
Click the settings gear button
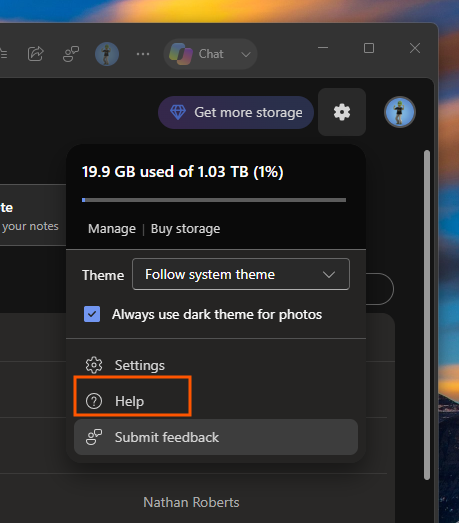tap(342, 112)
